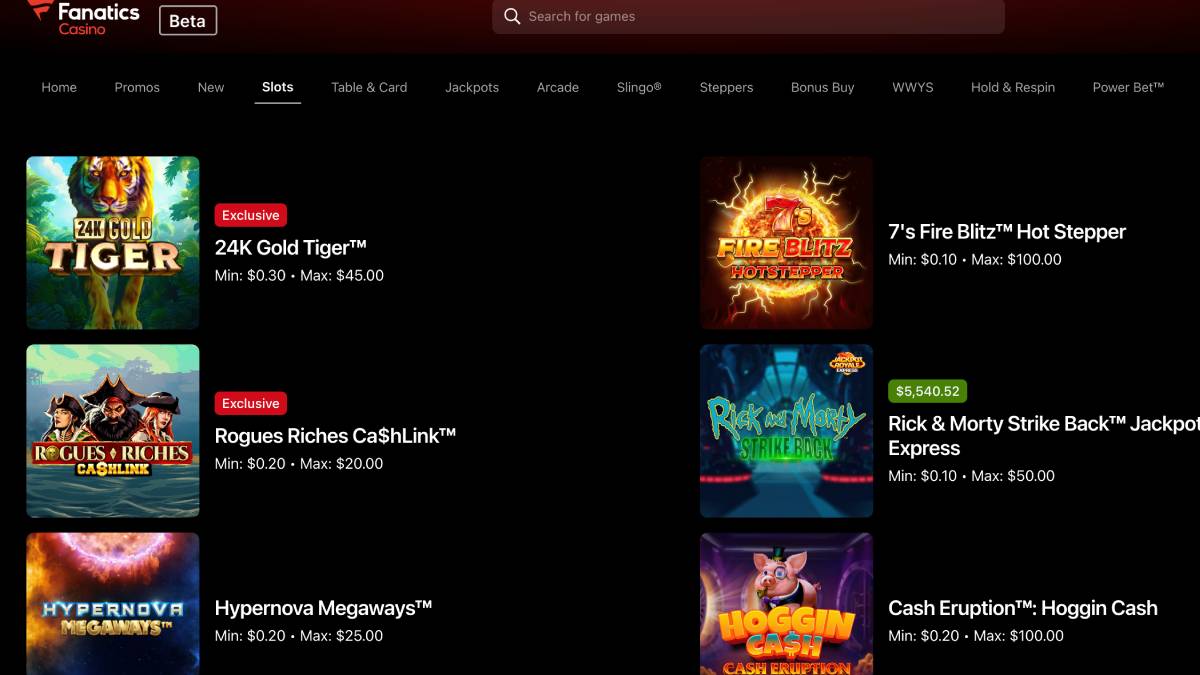Viewport: 1200px width, 675px height.
Task: Click the Fanatics Casino logo
Action: 83,18
